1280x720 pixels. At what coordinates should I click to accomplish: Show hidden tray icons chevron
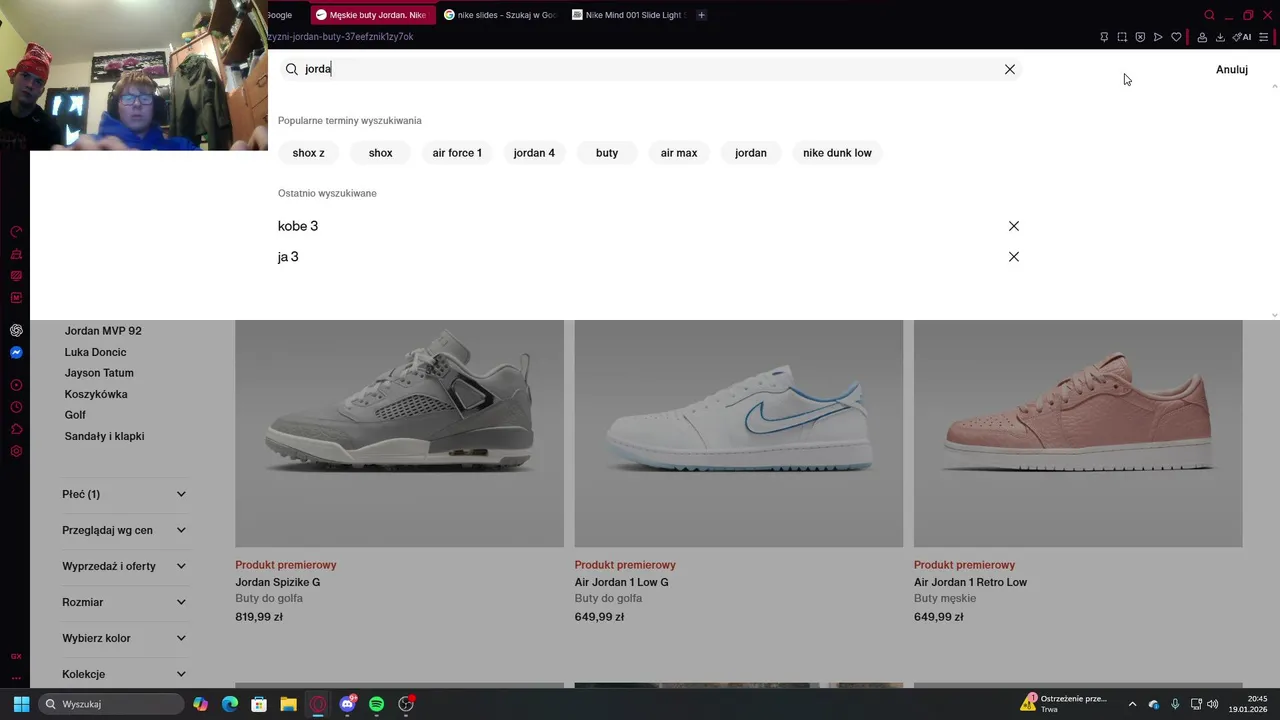[1132, 704]
